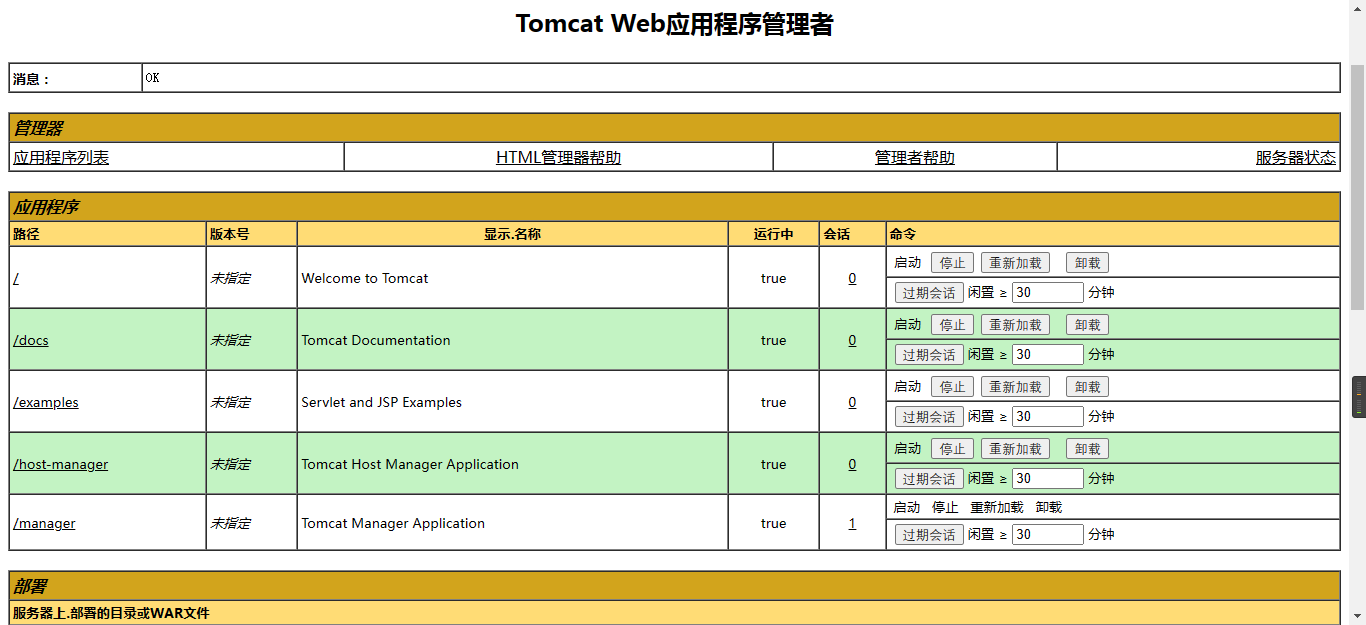Undeploy the /docs application
The width and height of the screenshot is (1366, 625).
tap(1087, 325)
